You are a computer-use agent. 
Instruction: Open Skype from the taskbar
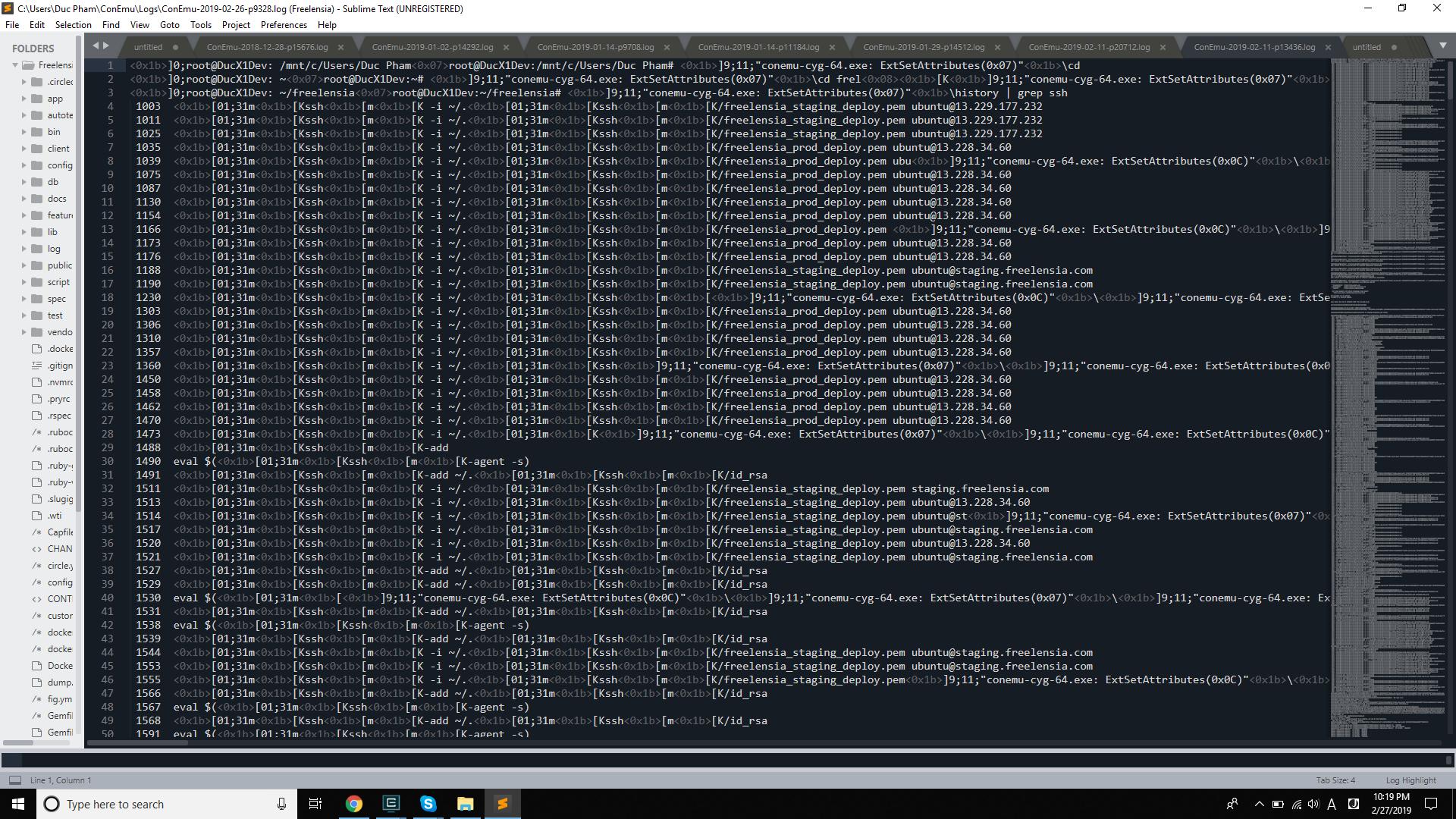428,804
